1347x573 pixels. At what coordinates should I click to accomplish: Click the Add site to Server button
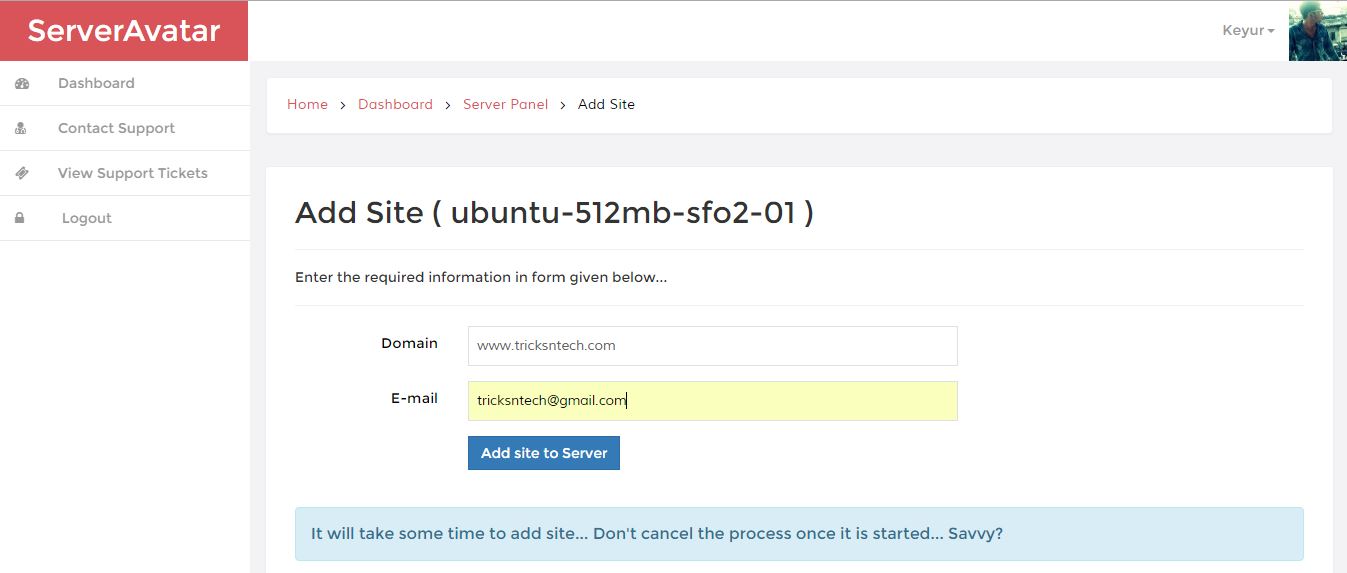click(x=544, y=453)
